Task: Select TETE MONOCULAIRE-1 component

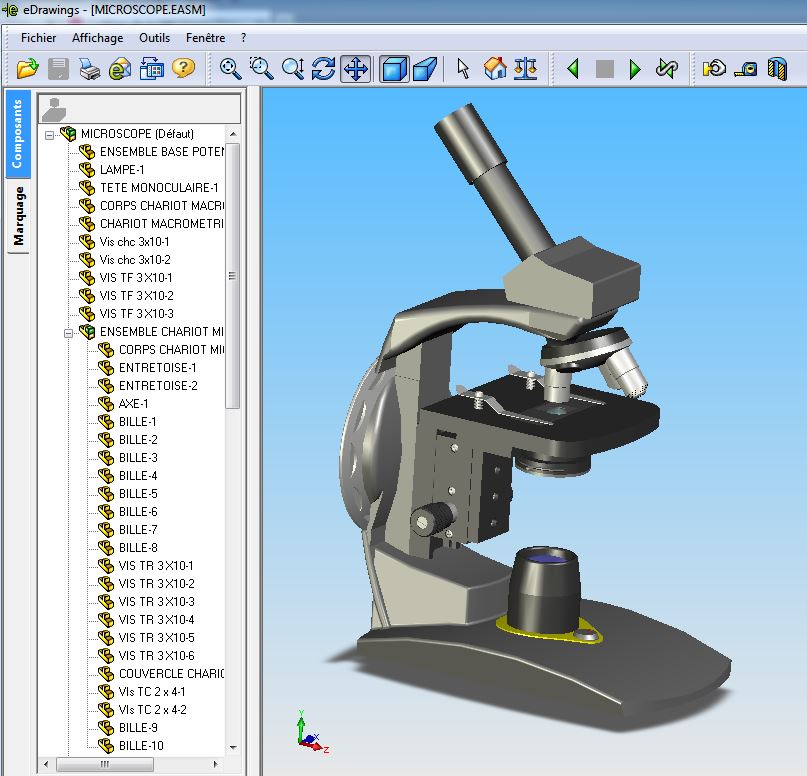Action: click(x=159, y=188)
